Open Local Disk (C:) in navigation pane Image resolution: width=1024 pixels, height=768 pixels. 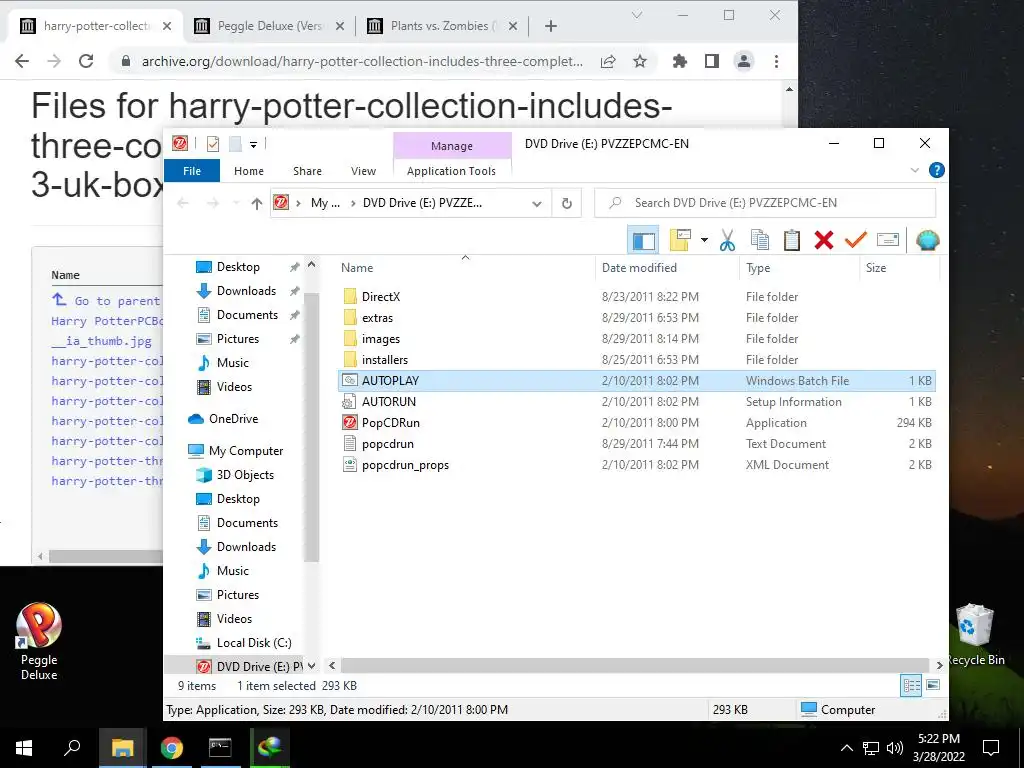tap(253, 643)
